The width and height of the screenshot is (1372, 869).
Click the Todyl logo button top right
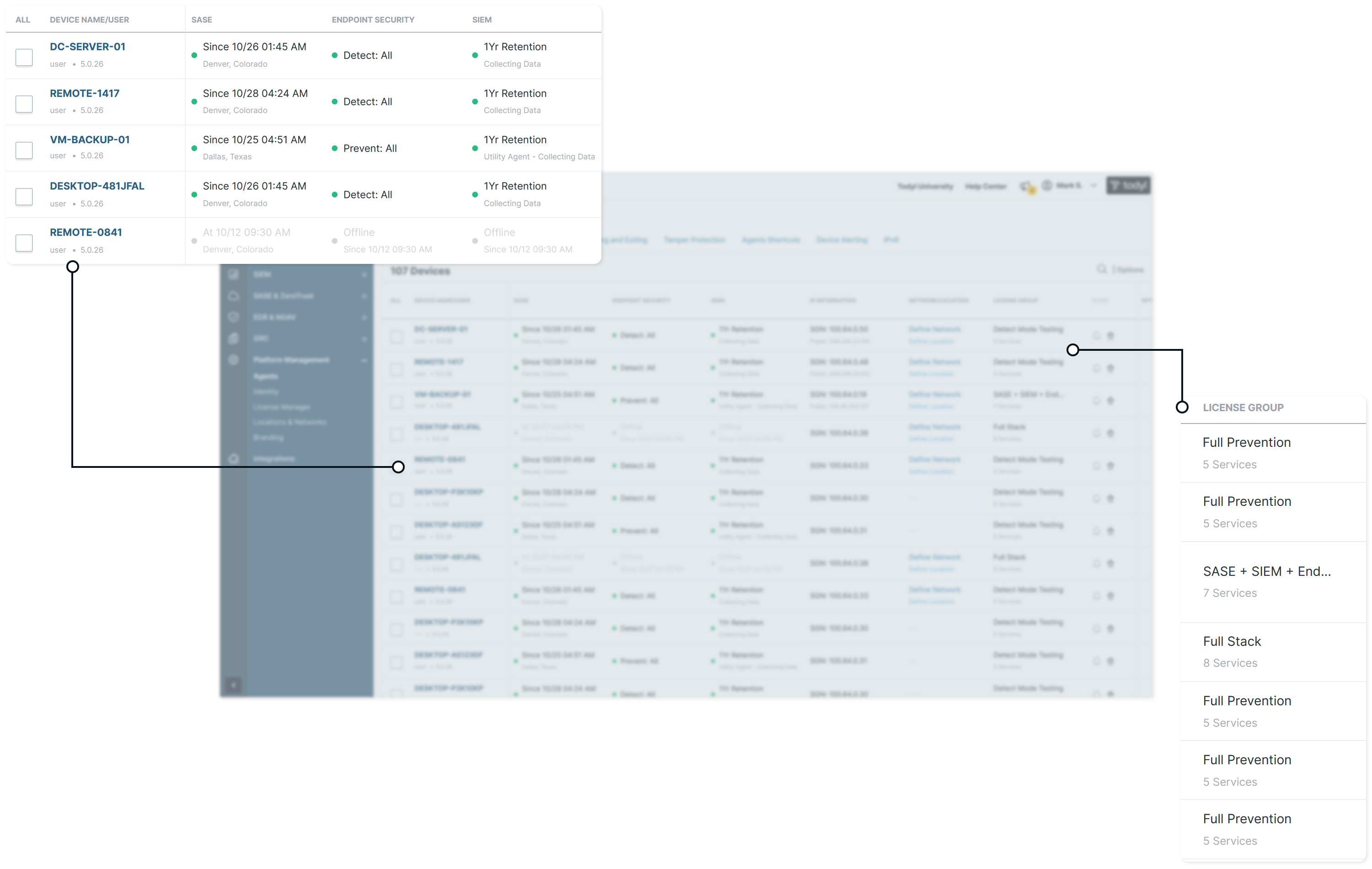click(x=1129, y=185)
